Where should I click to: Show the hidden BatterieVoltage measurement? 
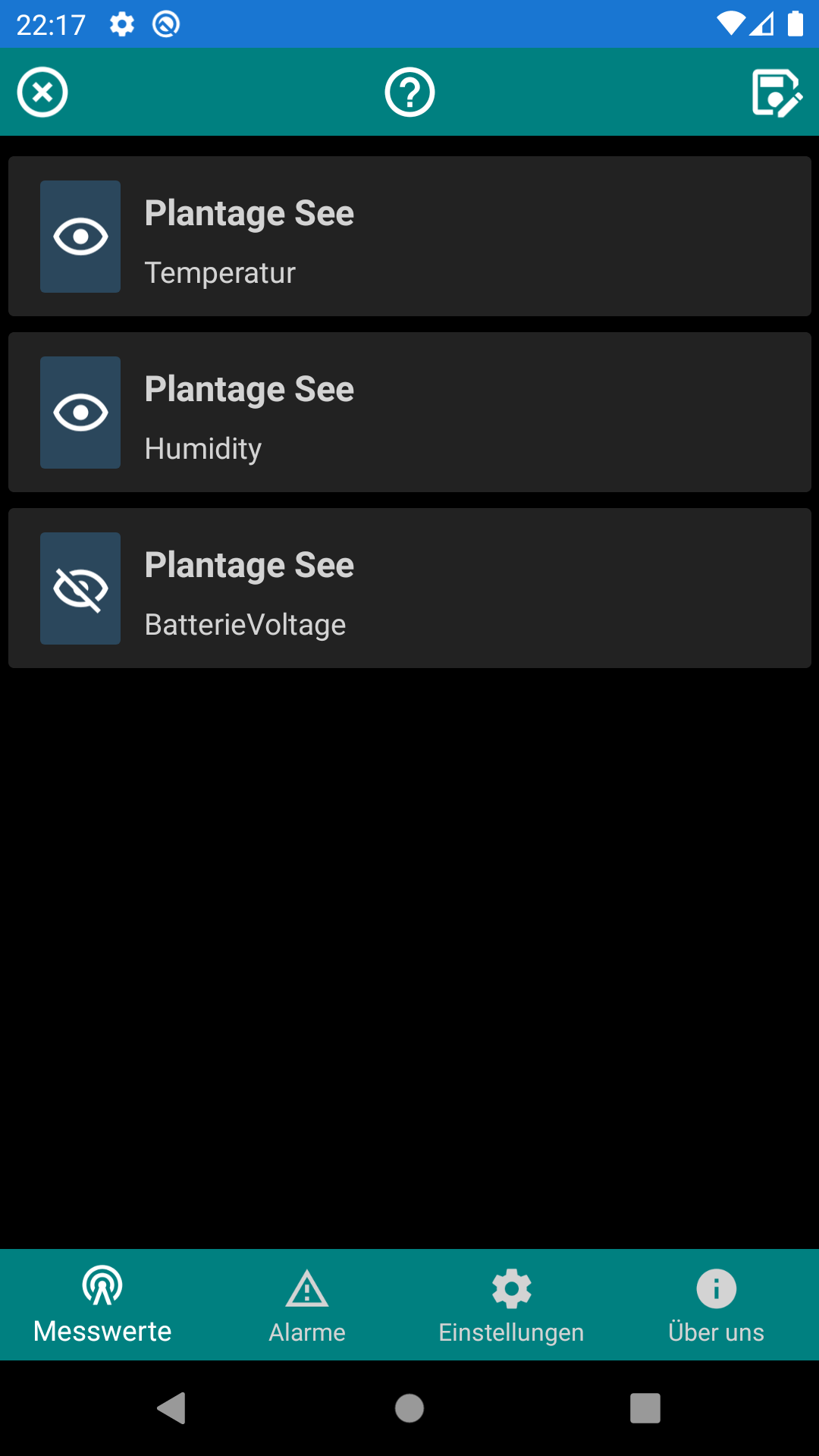point(80,588)
